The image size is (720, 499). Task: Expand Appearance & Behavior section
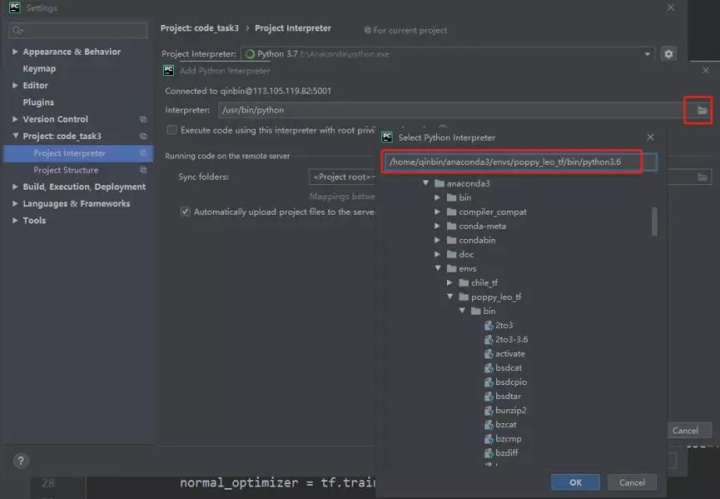tap(15, 51)
